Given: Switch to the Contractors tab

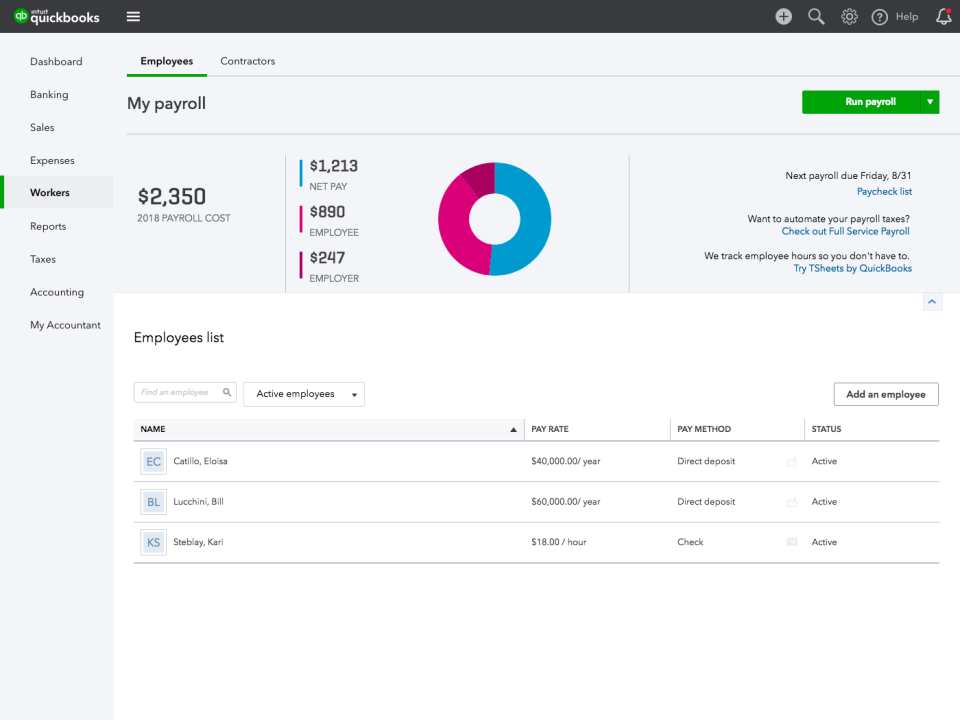Looking at the screenshot, I should [x=247, y=61].
